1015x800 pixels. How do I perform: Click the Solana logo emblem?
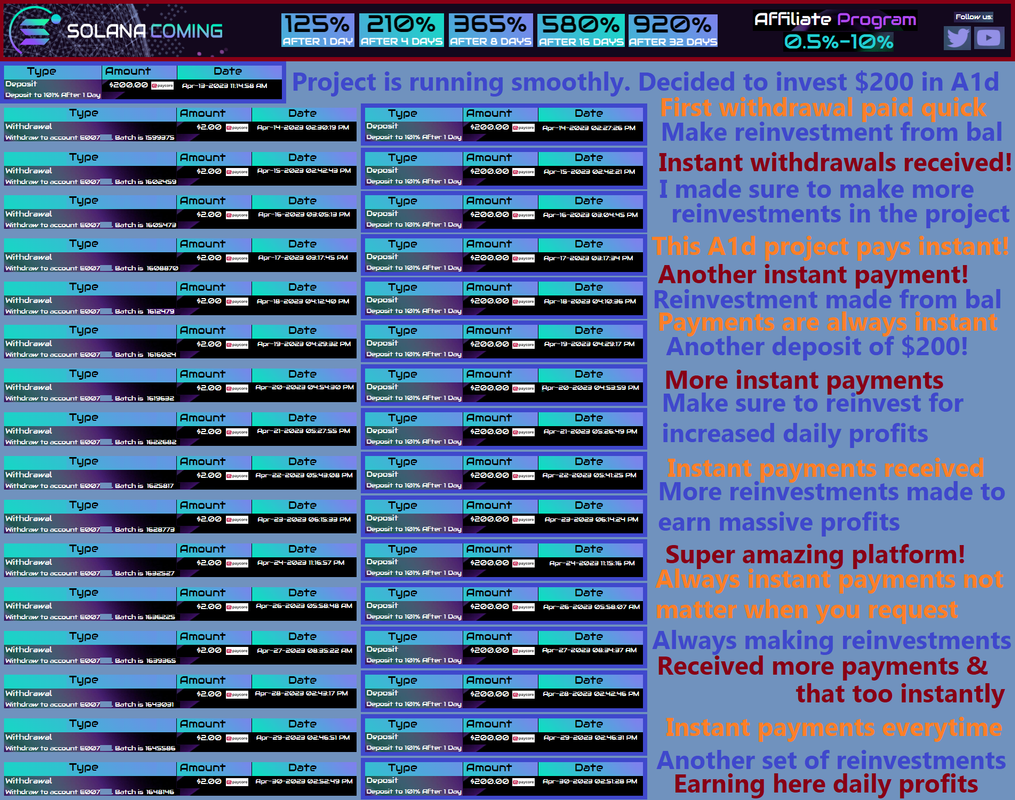pyautogui.click(x=34, y=30)
